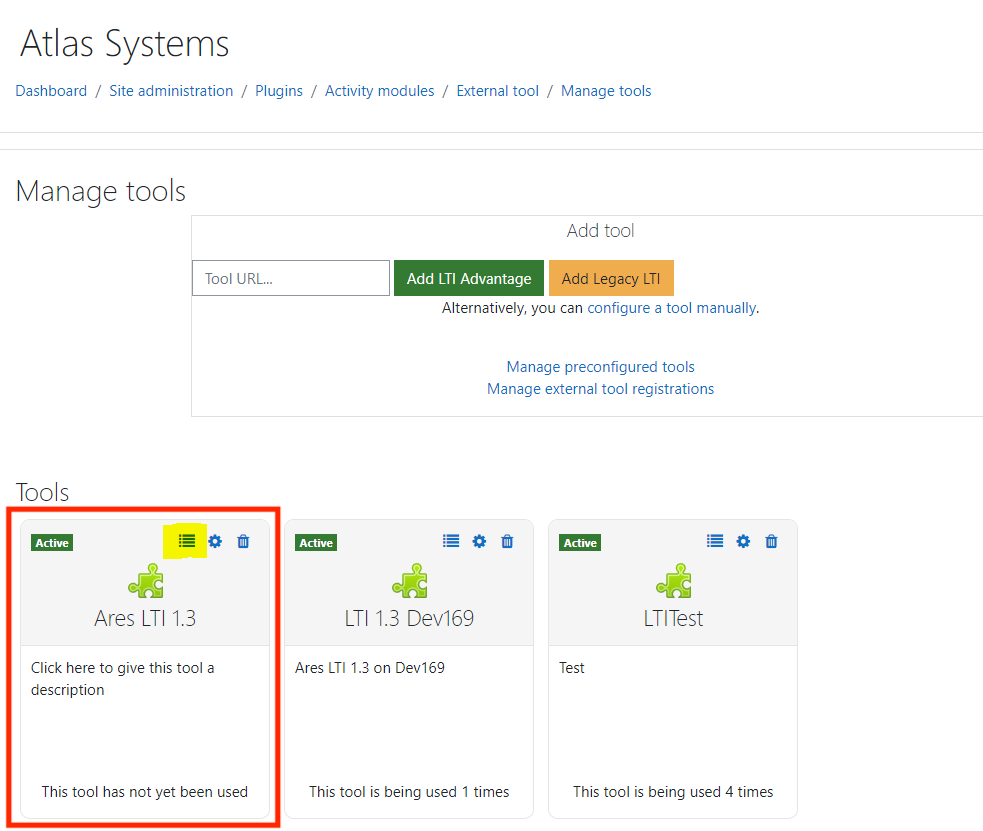This screenshot has height=831, width=983.
Task: Open Manage preconfigured tools link
Action: pyautogui.click(x=600, y=367)
